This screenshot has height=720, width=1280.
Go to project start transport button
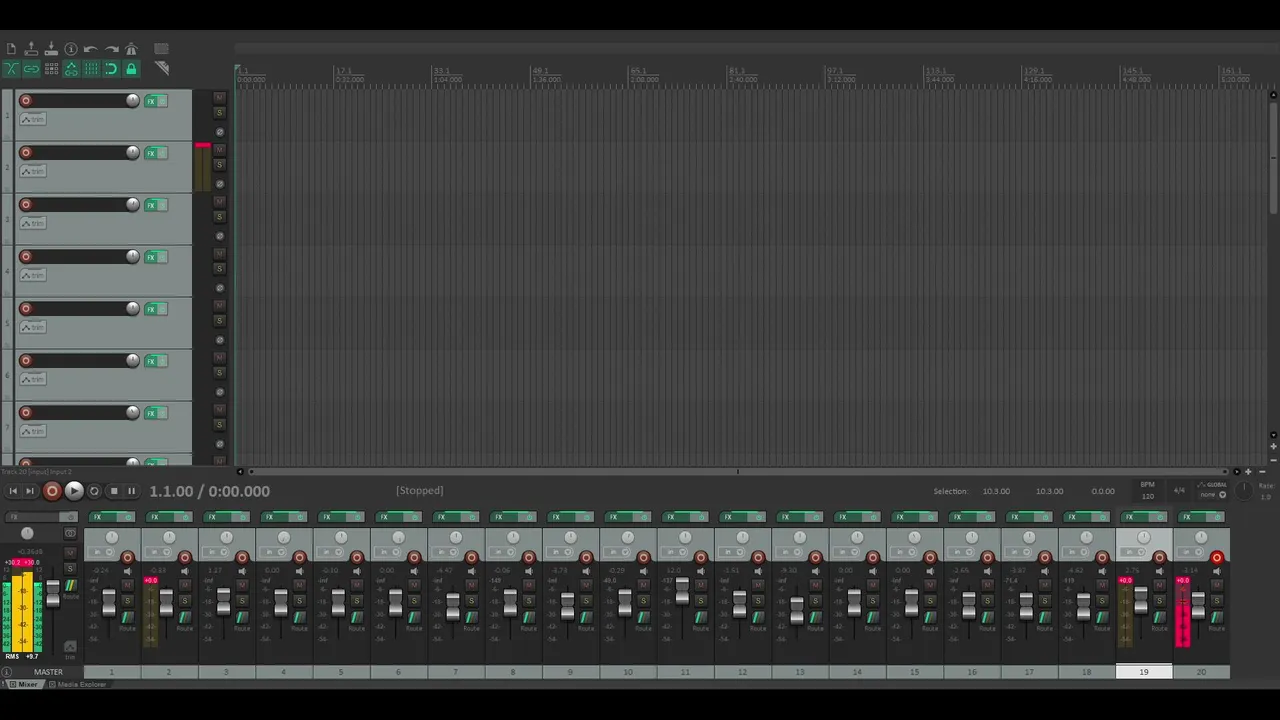click(13, 491)
